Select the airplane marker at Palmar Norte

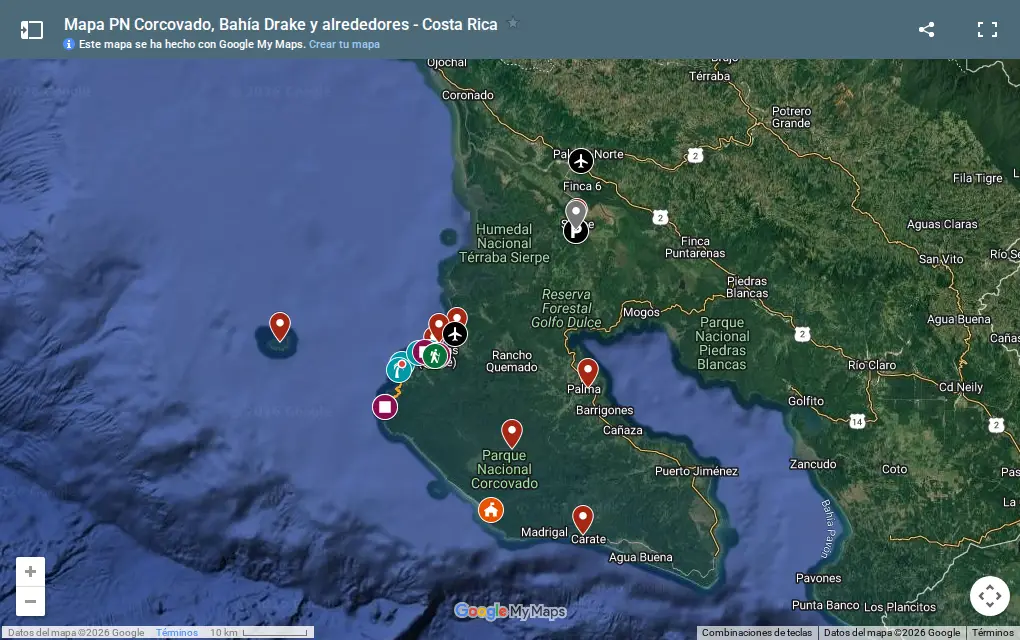581,161
